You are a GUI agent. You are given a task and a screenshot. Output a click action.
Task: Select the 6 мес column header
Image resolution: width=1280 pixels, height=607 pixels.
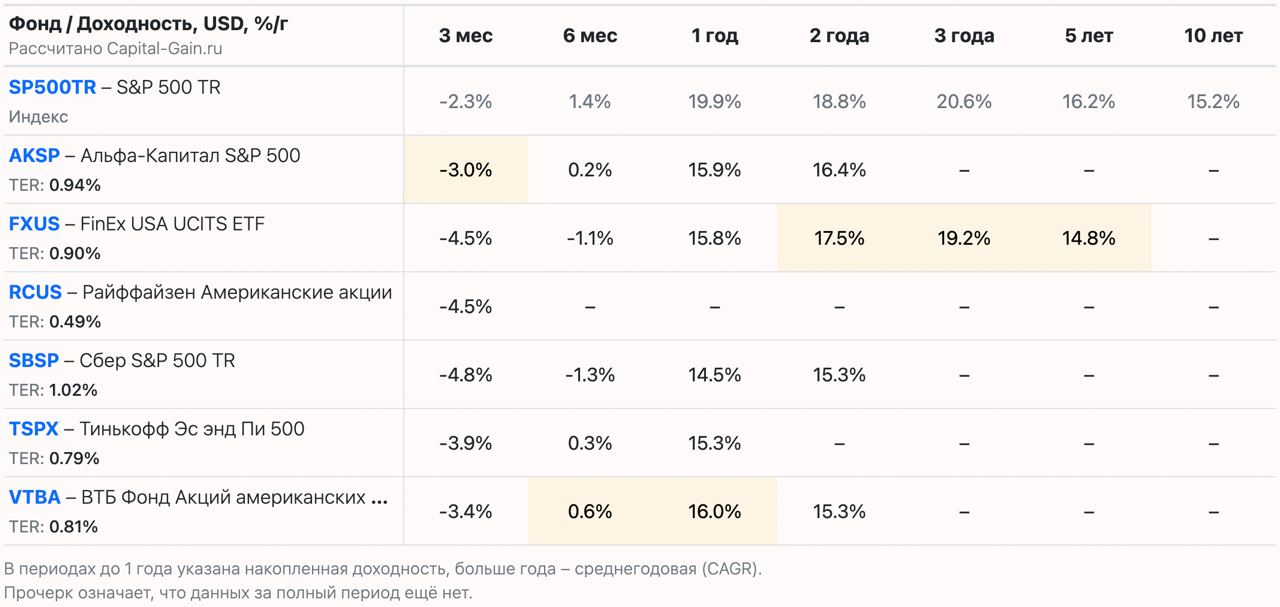click(x=590, y=36)
